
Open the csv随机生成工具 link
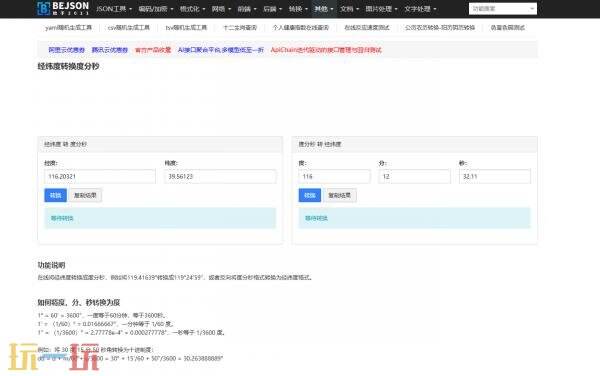coord(129,28)
